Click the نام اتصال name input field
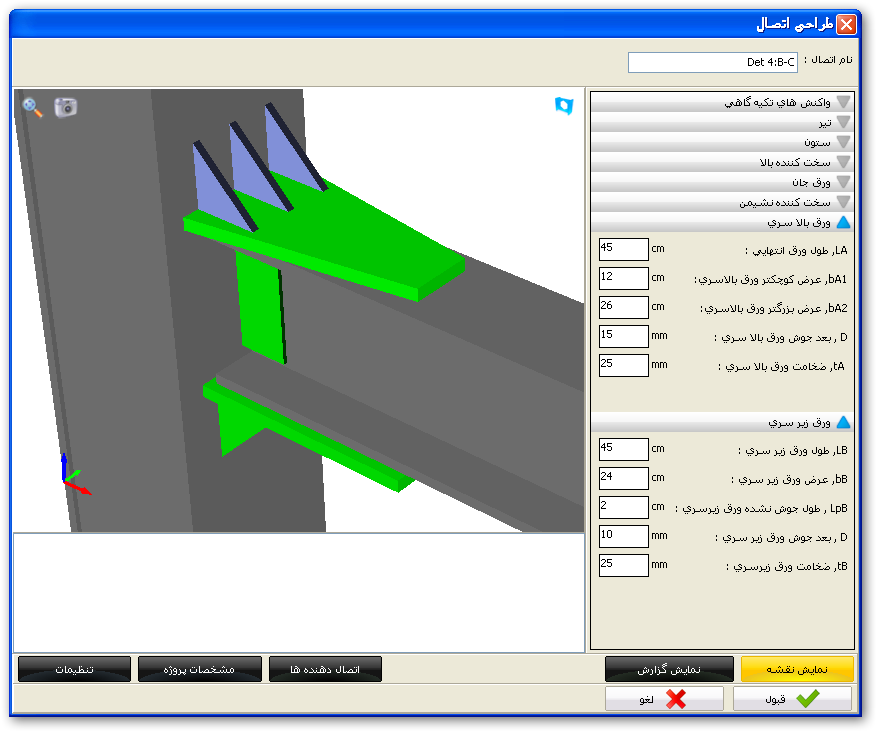Screen dimensions: 877x732 (712, 62)
